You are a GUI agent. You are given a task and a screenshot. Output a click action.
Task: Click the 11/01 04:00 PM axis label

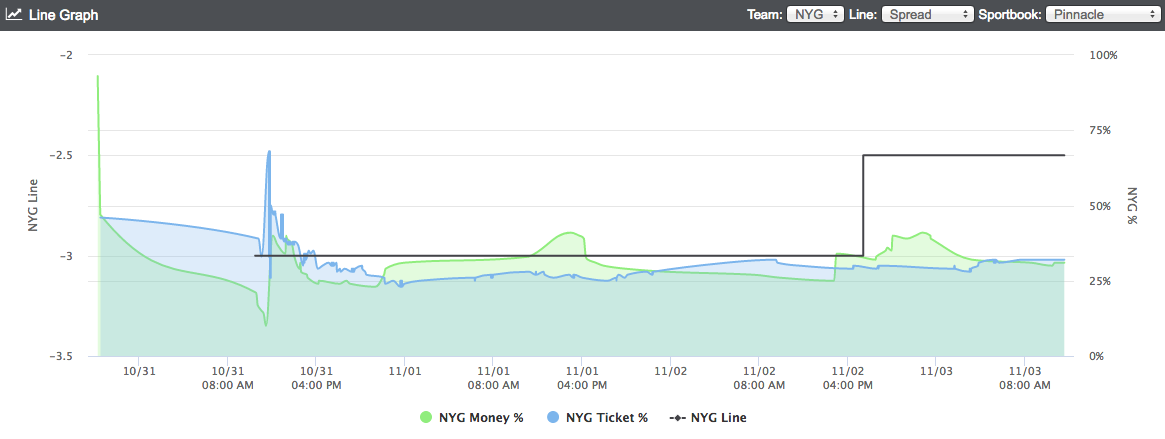click(582, 377)
